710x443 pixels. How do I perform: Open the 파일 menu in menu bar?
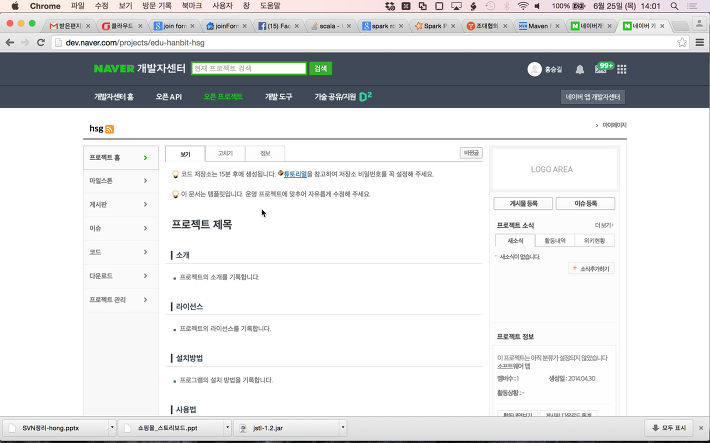(78, 6)
